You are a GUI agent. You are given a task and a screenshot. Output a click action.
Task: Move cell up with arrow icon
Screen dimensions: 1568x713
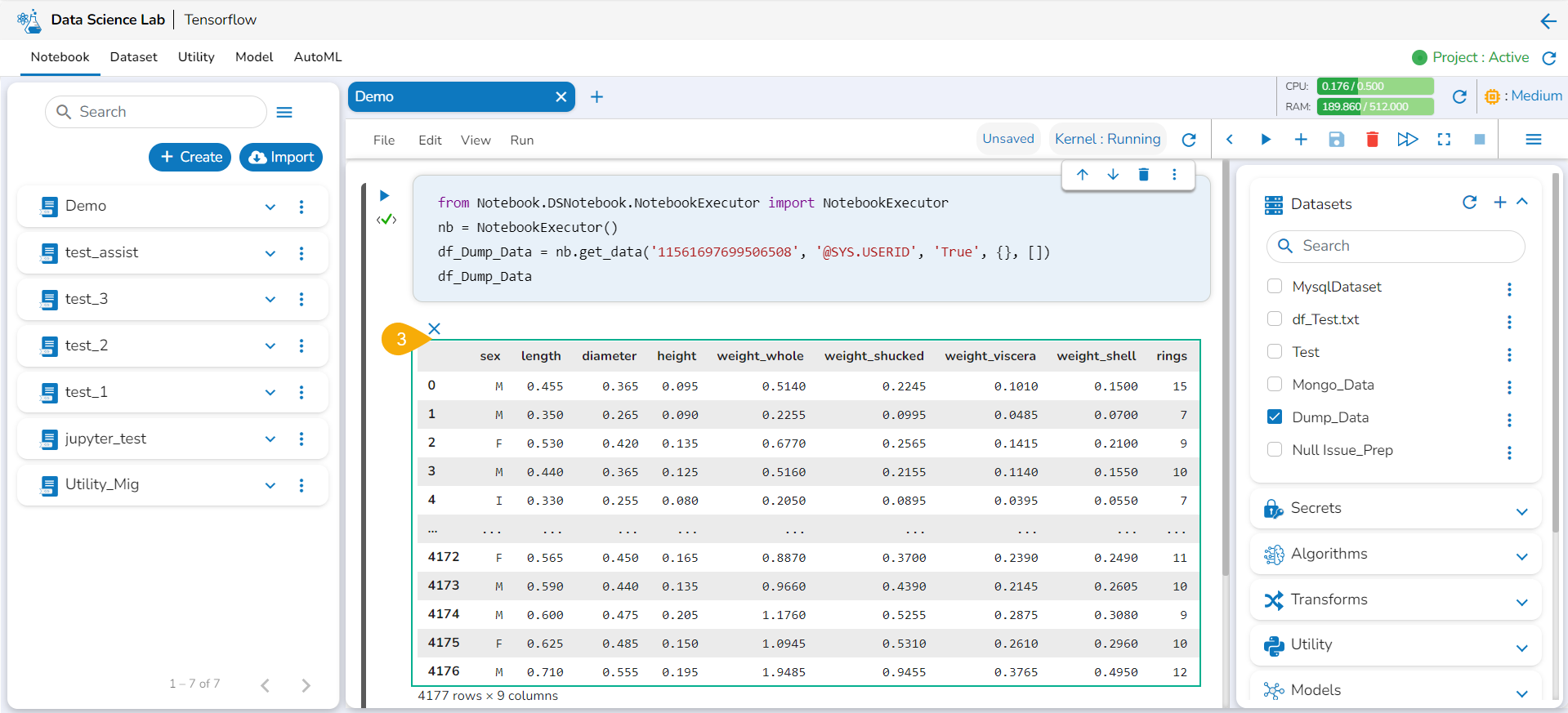coord(1083,175)
